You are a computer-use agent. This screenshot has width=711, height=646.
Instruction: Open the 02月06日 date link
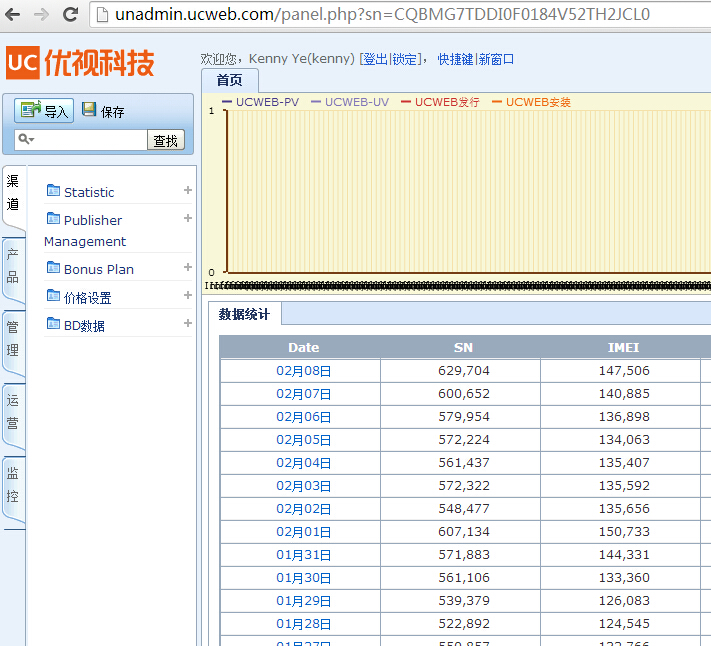(304, 417)
